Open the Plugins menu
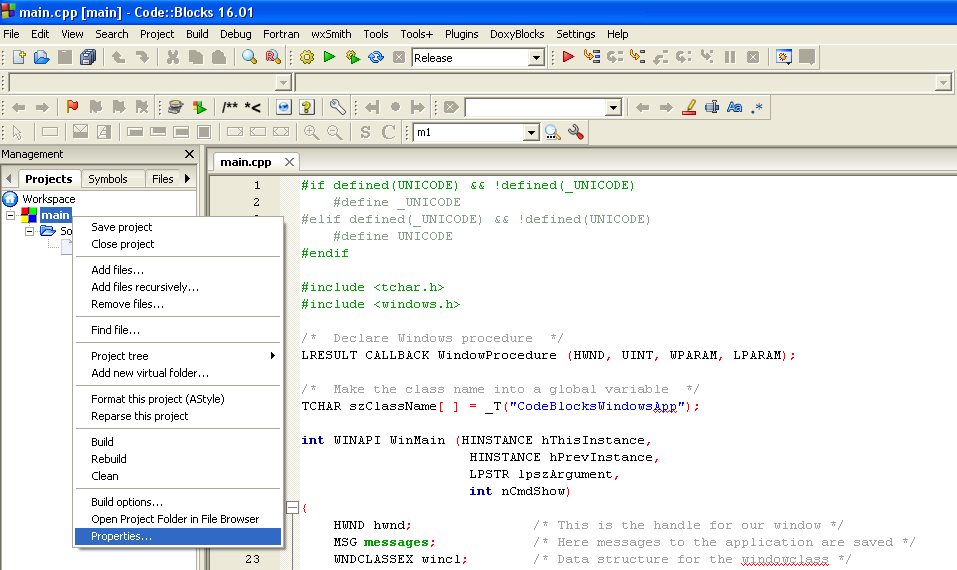This screenshot has width=957, height=570. [x=461, y=34]
